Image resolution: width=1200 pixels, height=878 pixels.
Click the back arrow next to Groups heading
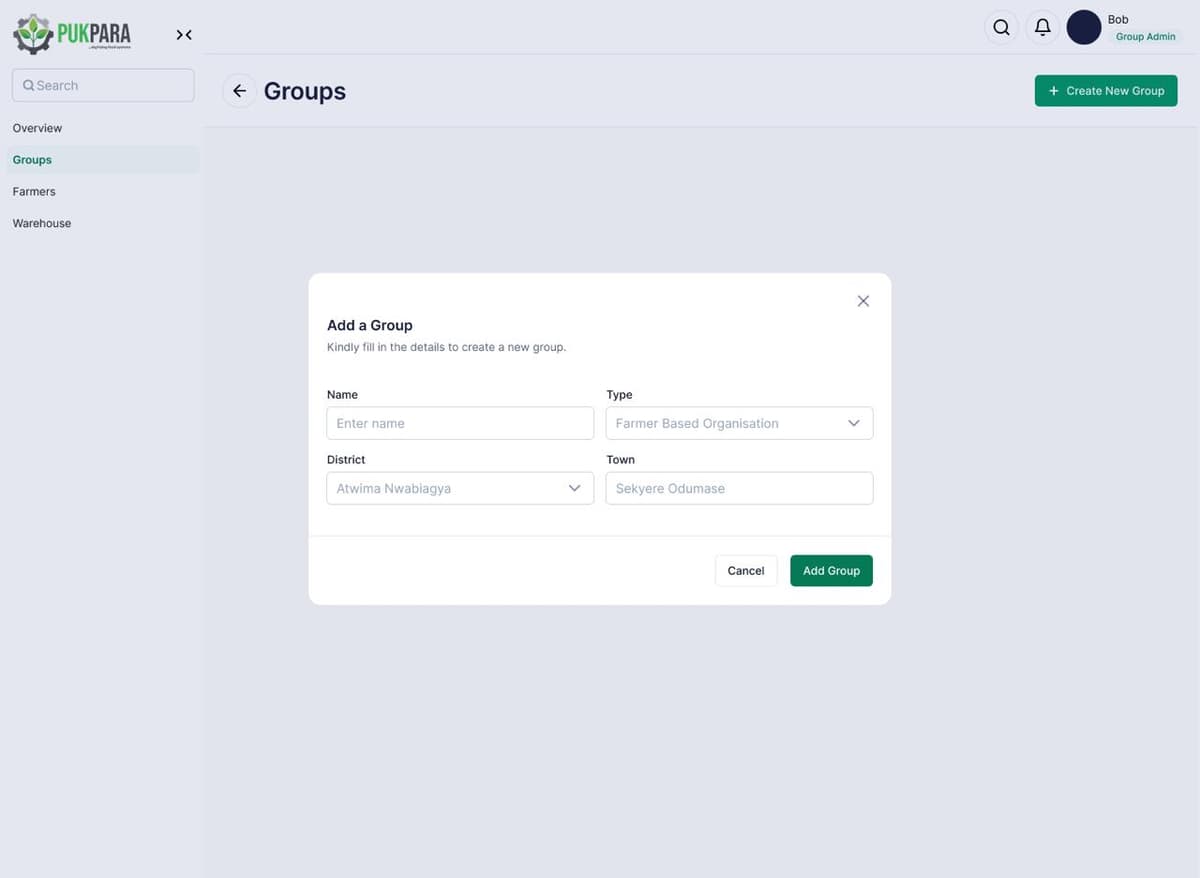tap(239, 91)
